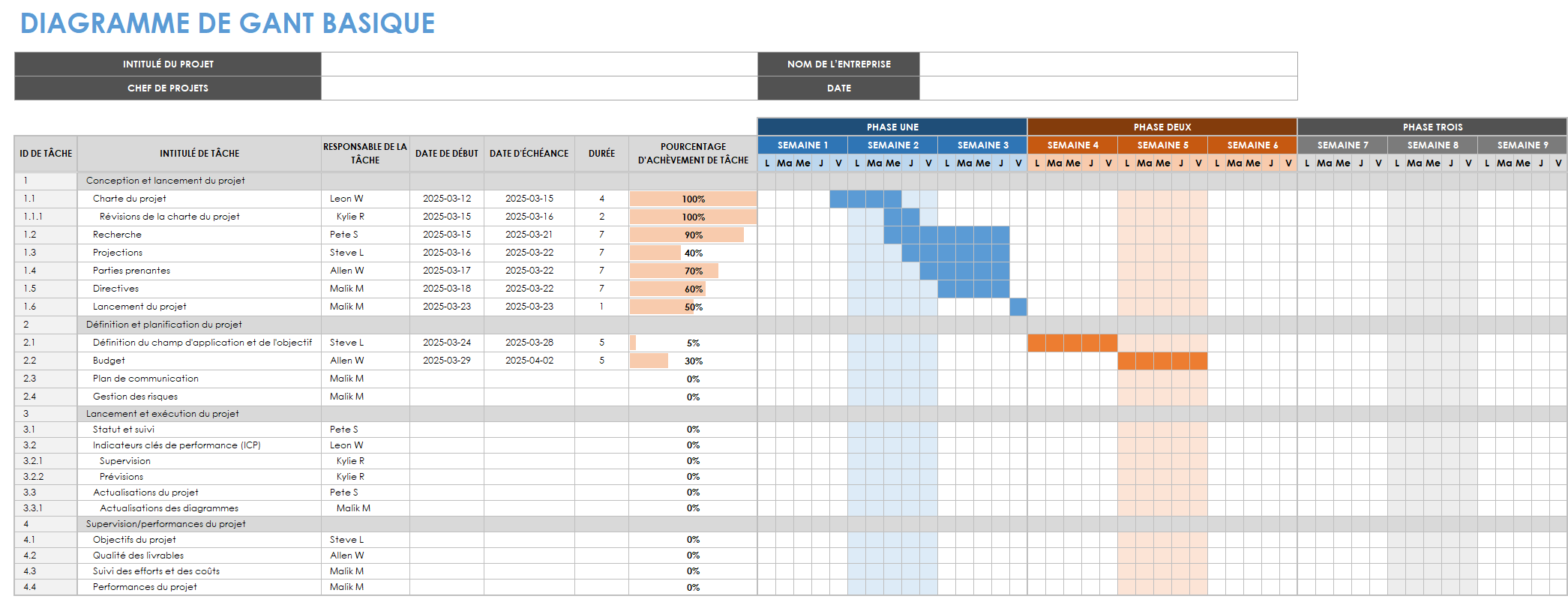This screenshot has height=608, width=1568.
Task: Click the Performances du projet task
Action: pos(145,587)
